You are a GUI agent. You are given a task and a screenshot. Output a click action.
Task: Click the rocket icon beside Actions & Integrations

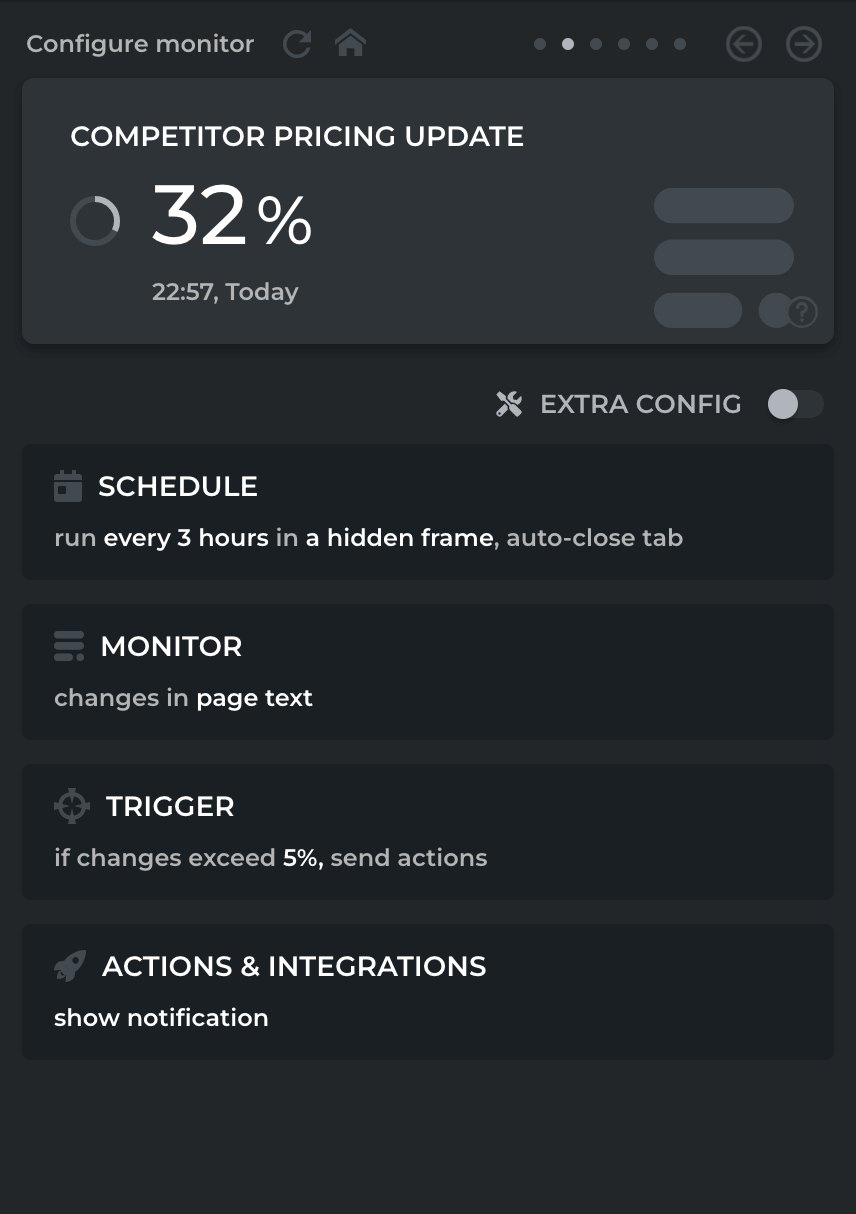[x=70, y=966]
